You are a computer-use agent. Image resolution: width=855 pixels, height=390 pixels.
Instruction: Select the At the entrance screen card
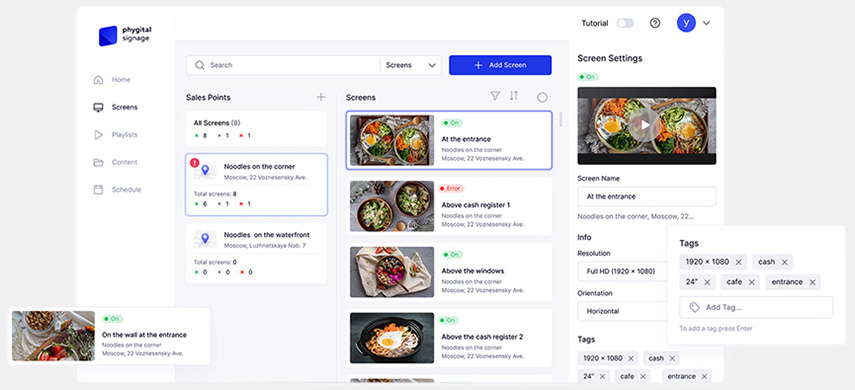[x=449, y=140]
